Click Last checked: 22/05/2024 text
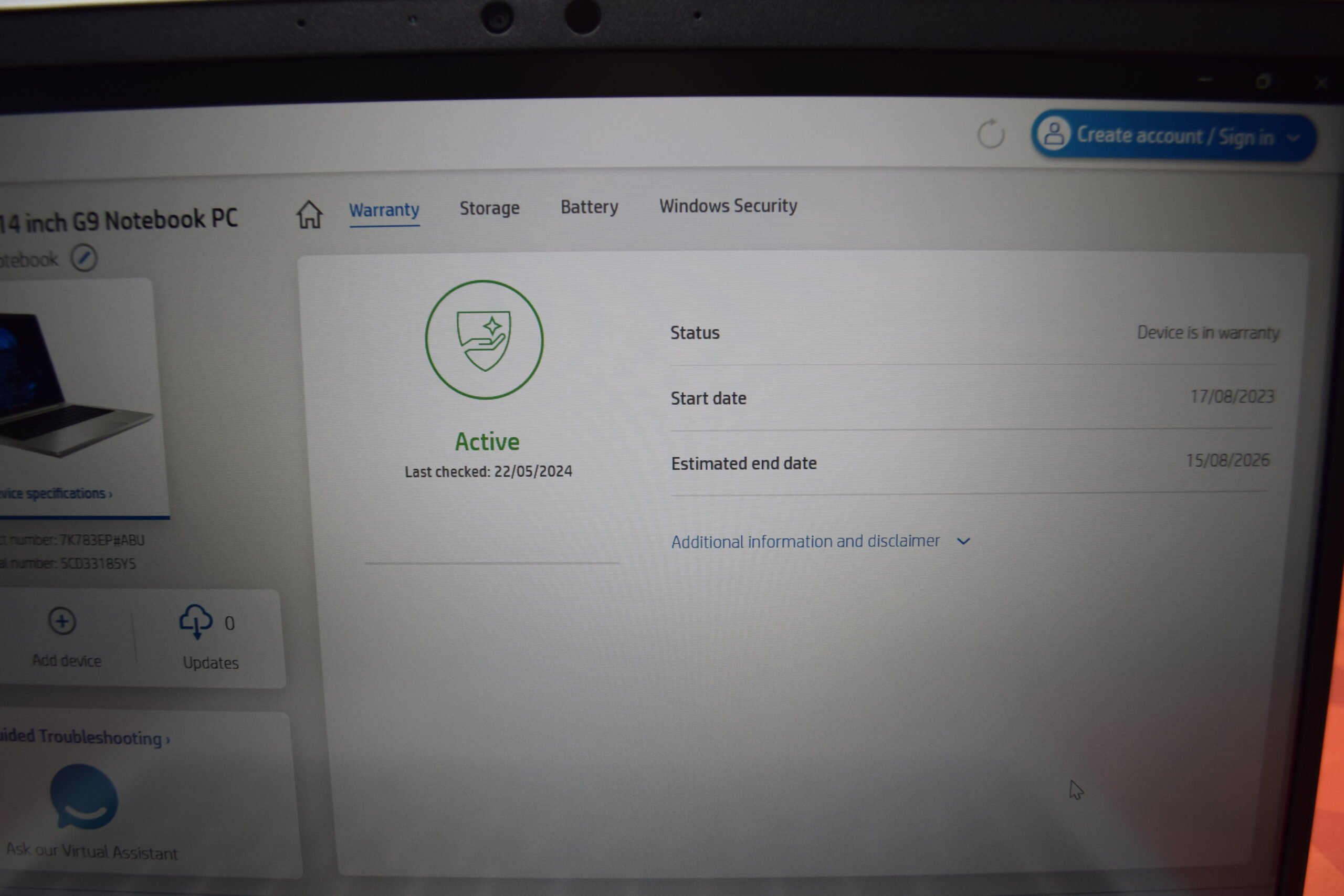 point(488,471)
